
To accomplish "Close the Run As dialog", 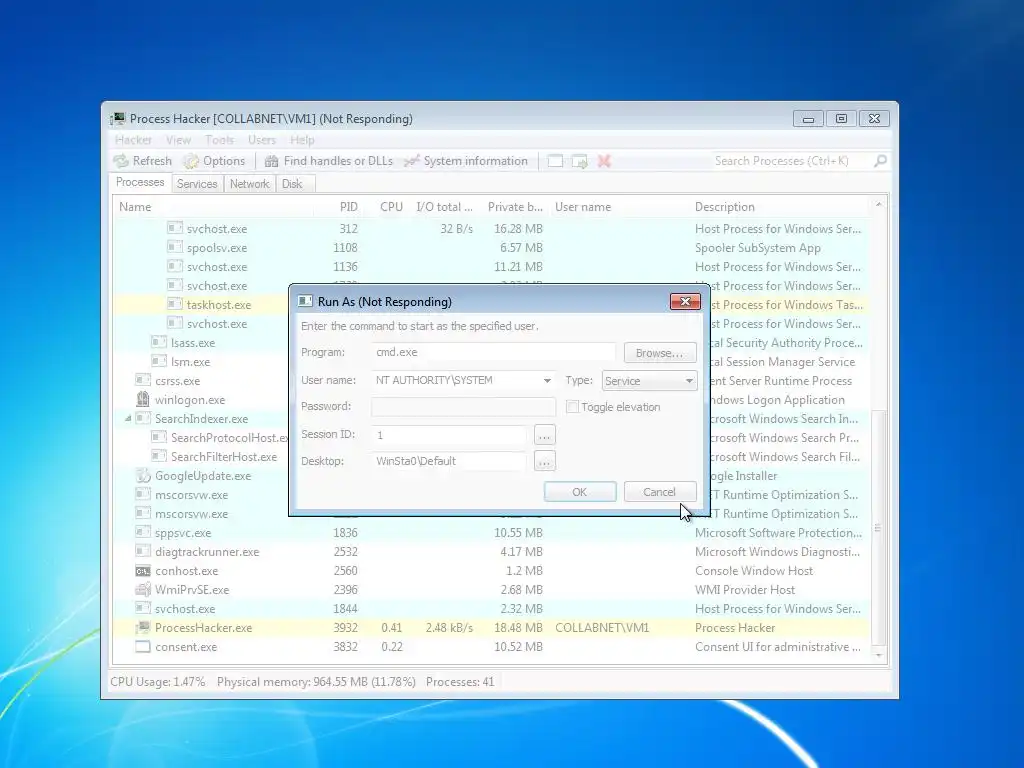I will [685, 301].
